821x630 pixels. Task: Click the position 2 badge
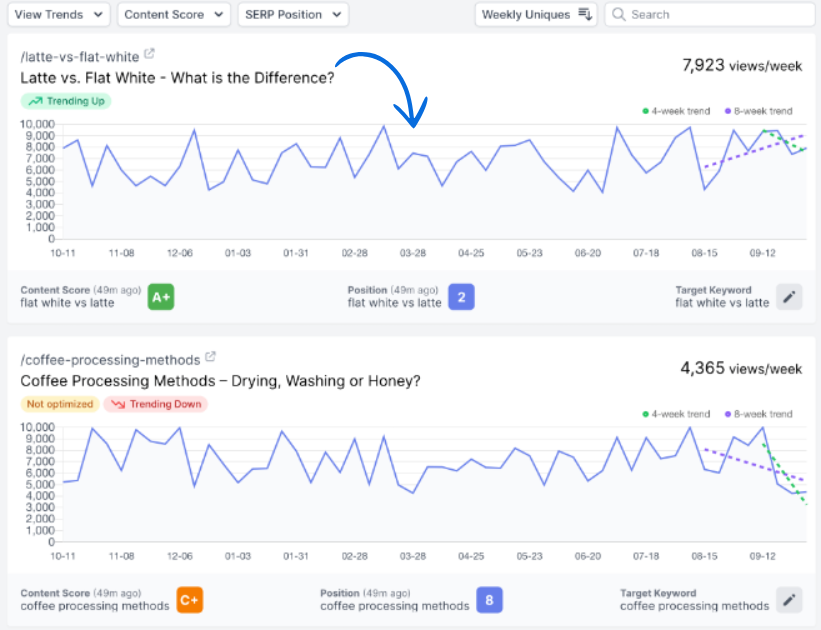461,297
